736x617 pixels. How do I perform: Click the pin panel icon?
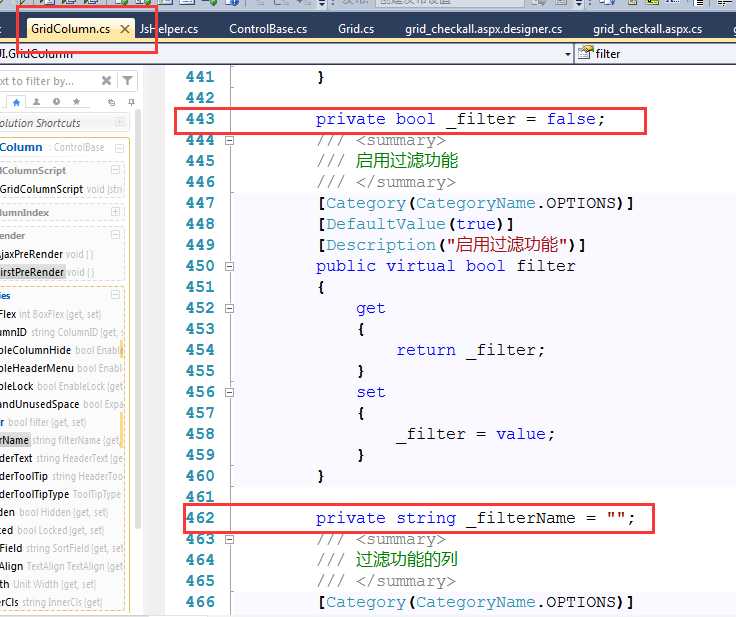click(131, 102)
